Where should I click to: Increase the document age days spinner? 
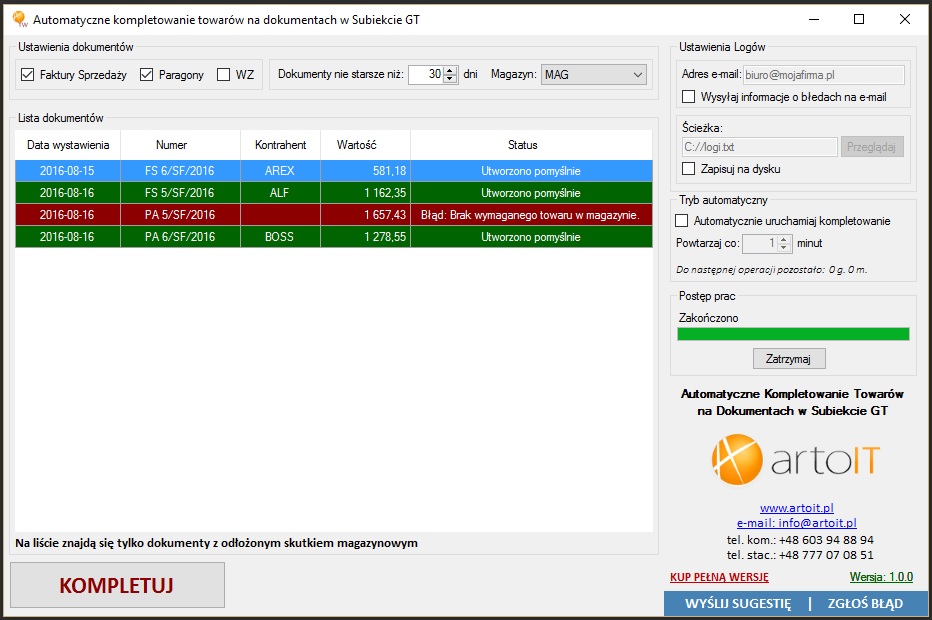coord(450,70)
